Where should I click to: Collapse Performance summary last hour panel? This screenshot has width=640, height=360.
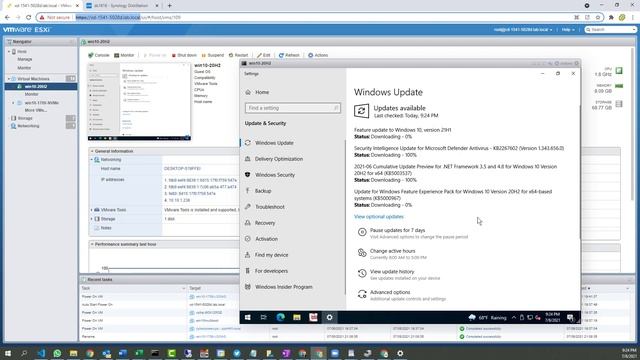point(92,244)
